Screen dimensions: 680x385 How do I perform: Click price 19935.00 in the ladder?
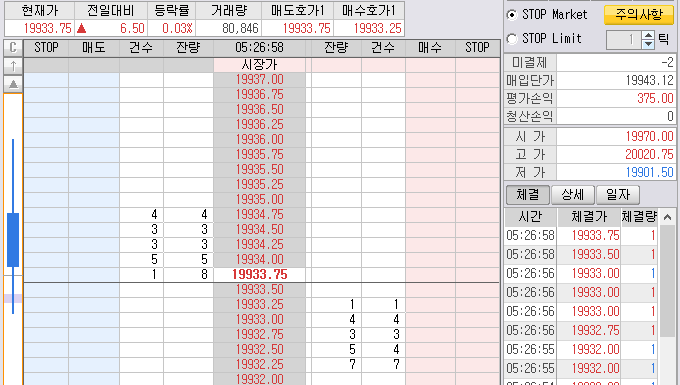coord(259,199)
